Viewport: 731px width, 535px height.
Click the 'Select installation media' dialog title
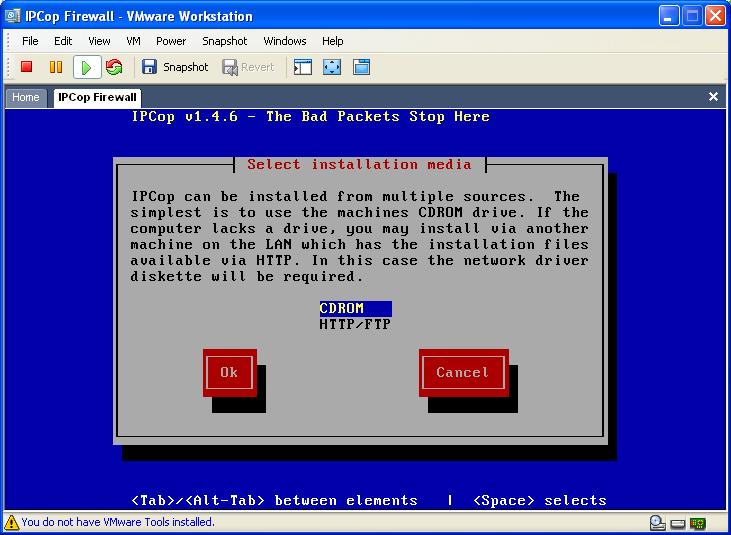coord(359,165)
